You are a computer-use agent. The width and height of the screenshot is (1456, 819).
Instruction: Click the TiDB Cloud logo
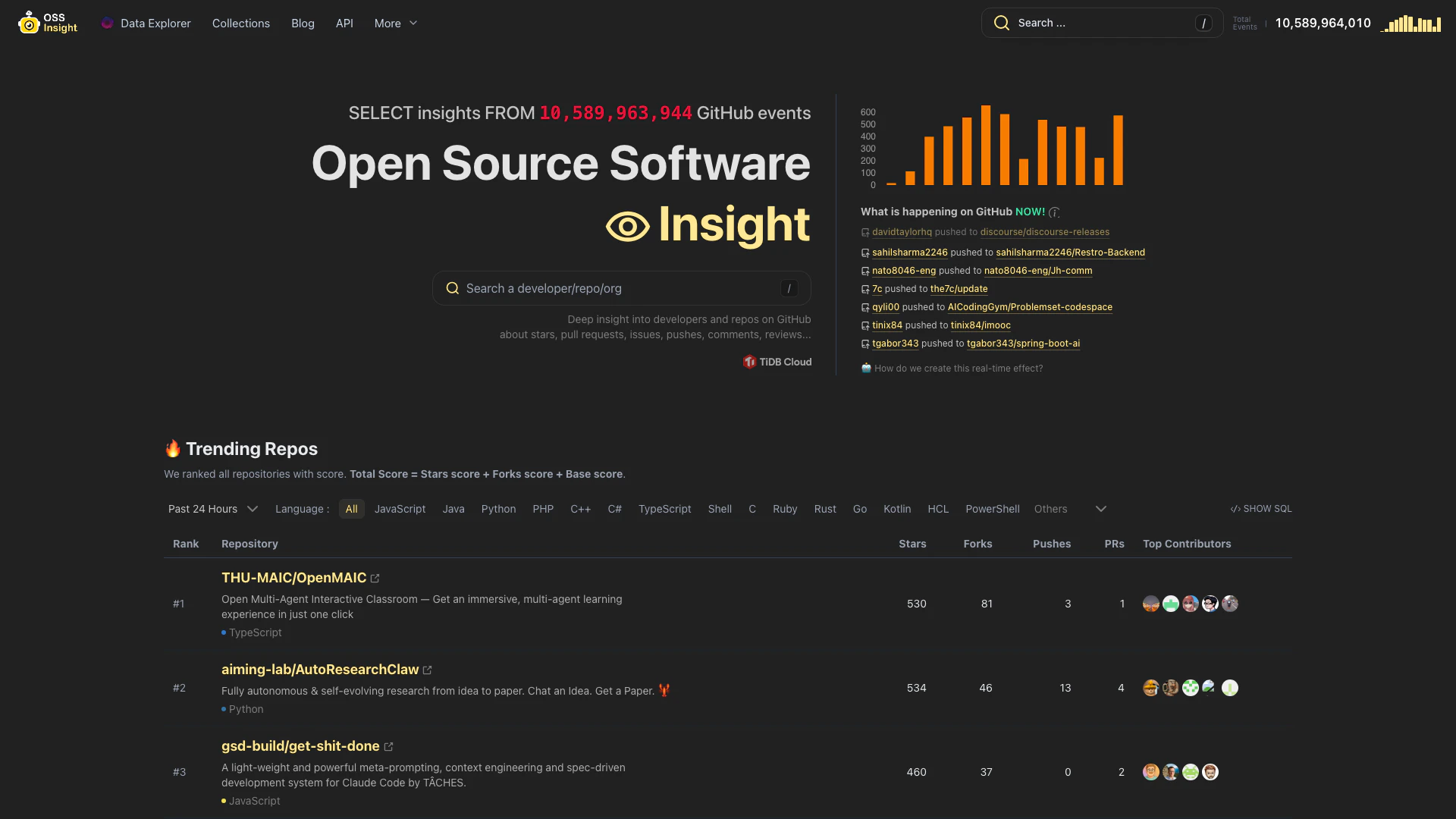[x=777, y=362]
